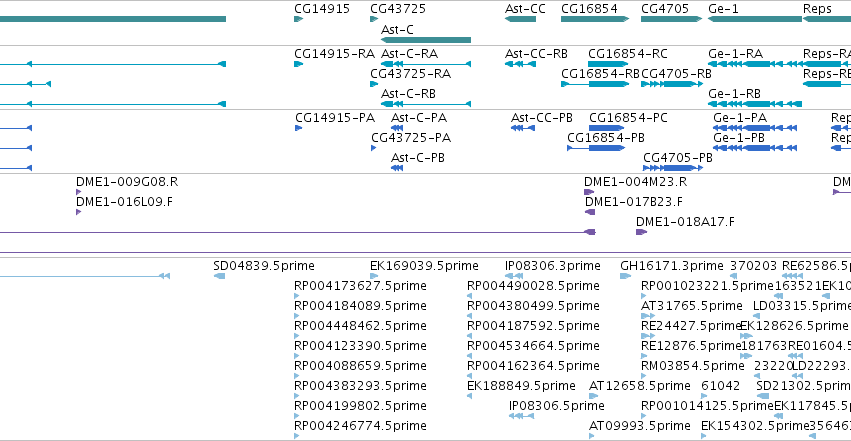The height and width of the screenshot is (441, 851).
Task: Open EST RP004380499.5prime
Action: (x=534, y=306)
